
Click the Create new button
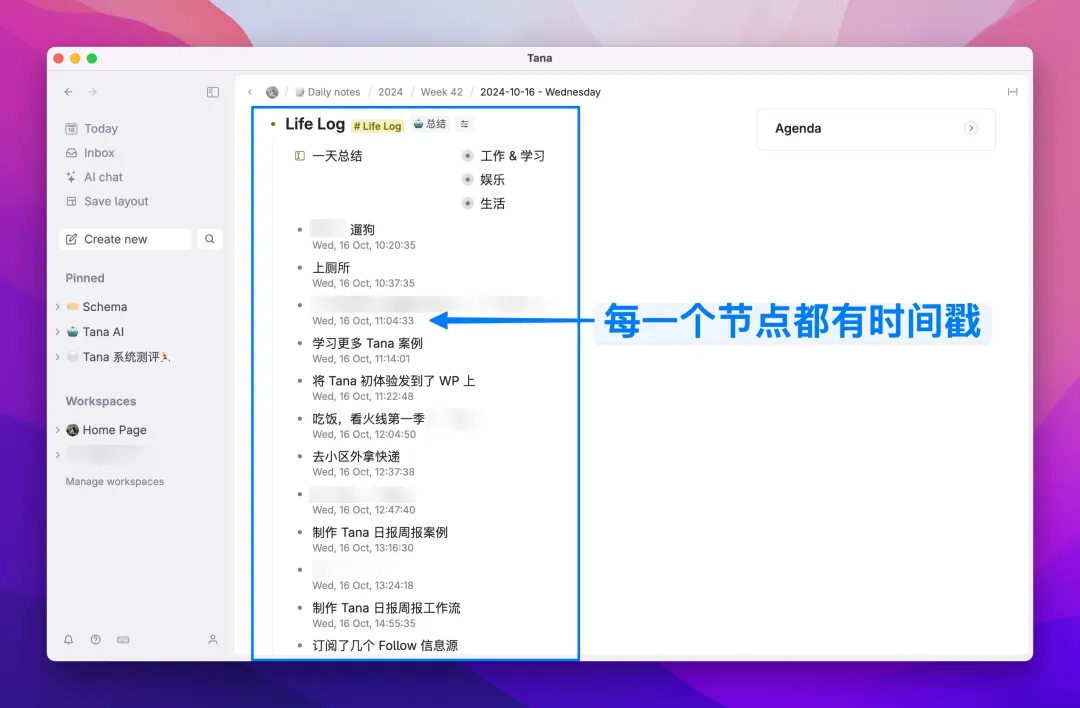coord(125,239)
